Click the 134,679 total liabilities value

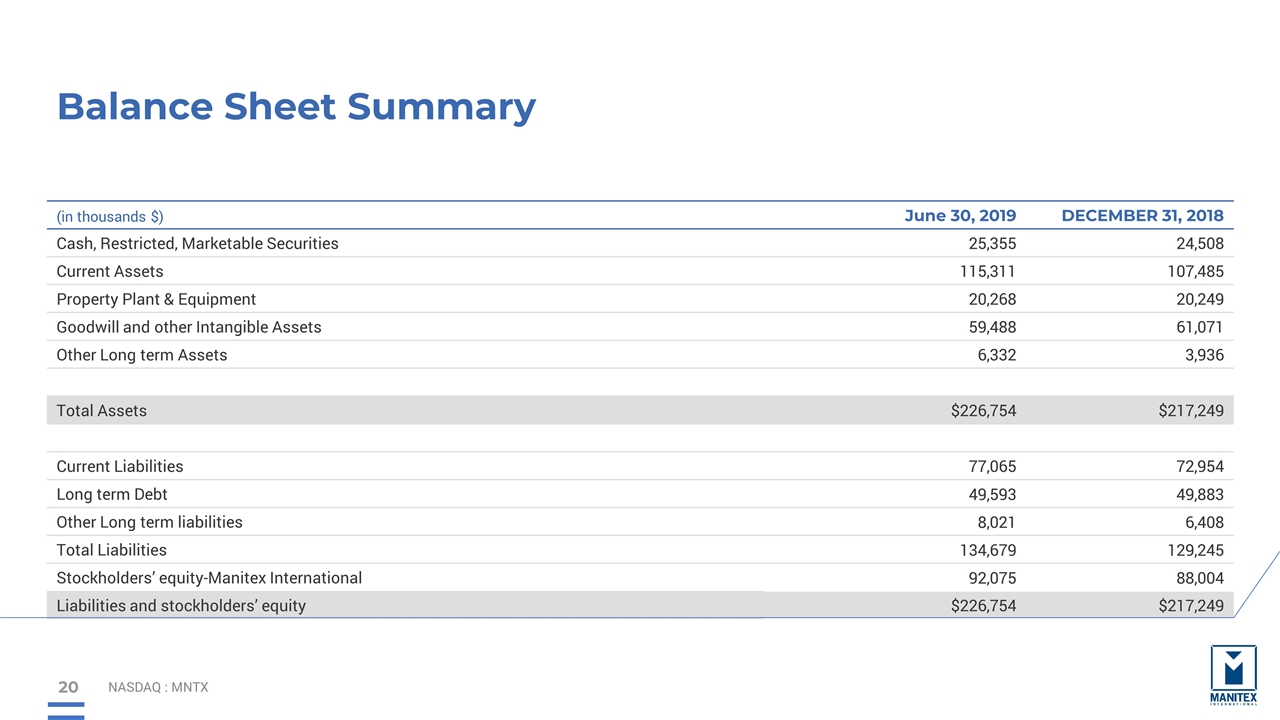988,550
